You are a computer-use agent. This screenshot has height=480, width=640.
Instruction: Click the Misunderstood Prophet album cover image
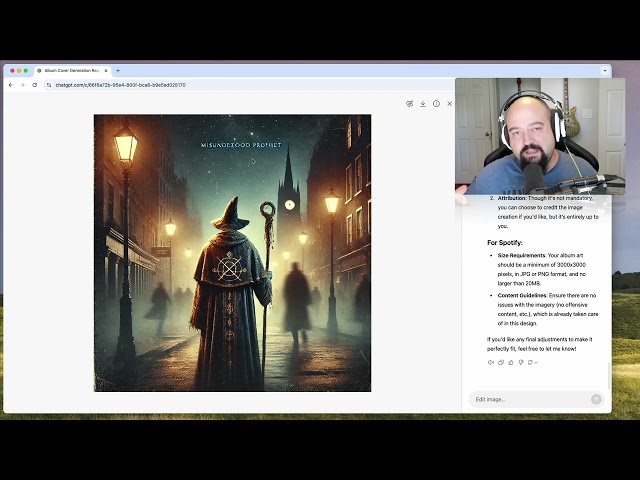tap(232, 253)
